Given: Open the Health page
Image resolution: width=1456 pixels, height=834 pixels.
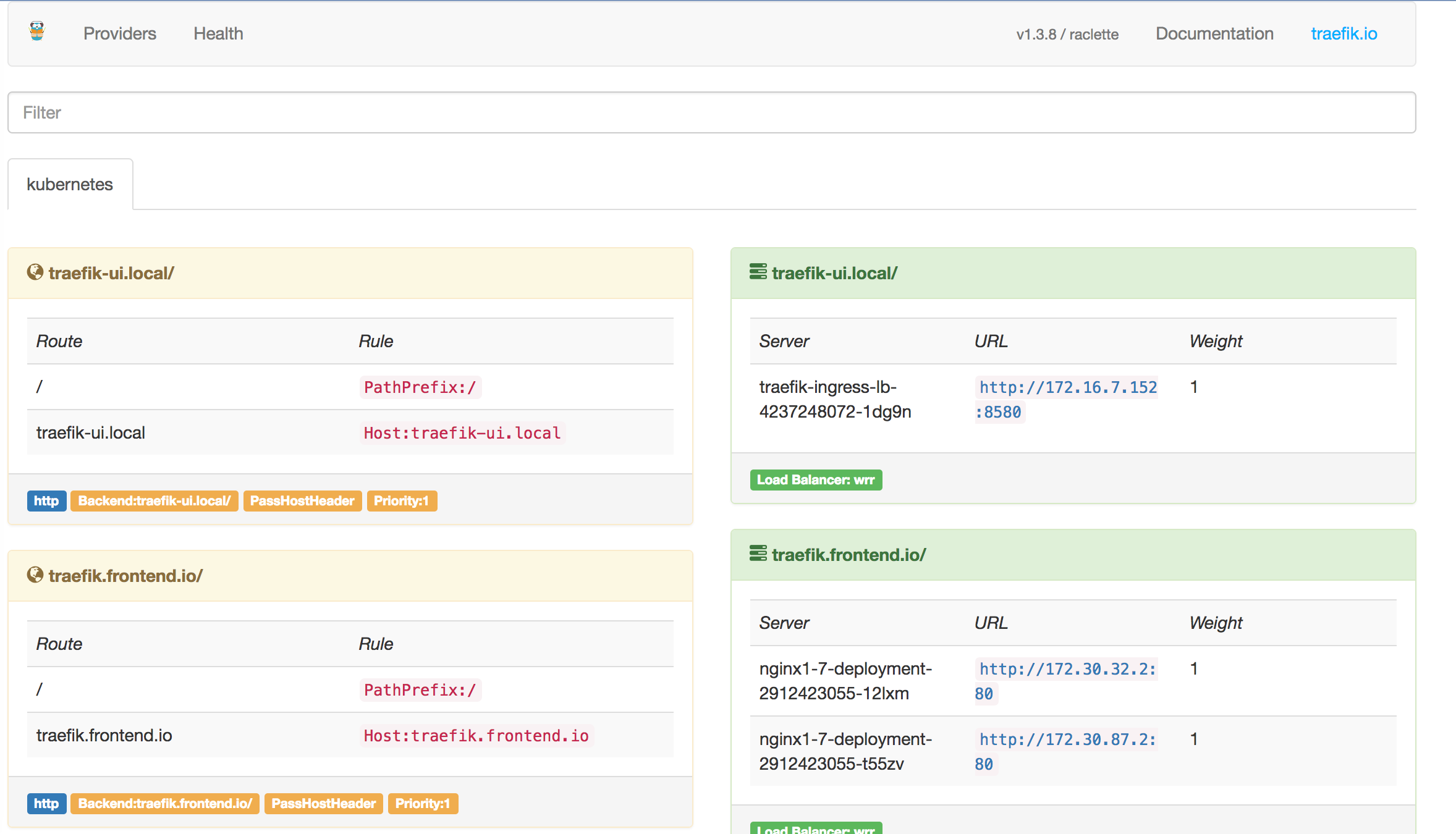Looking at the screenshot, I should (x=218, y=33).
